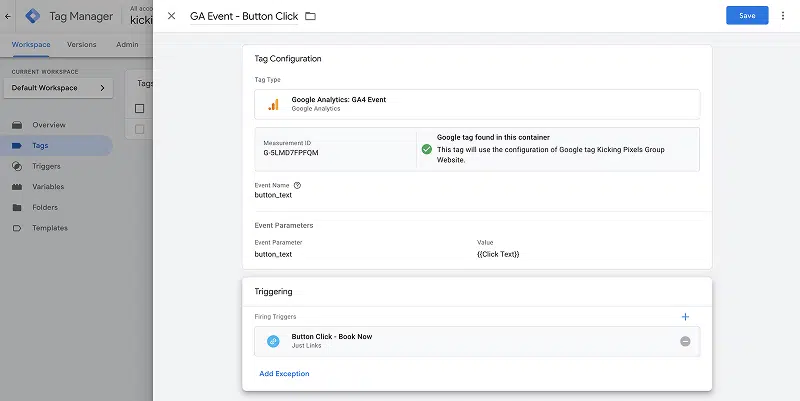Click the Triggering section heading
The image size is (800, 401).
click(x=273, y=291)
